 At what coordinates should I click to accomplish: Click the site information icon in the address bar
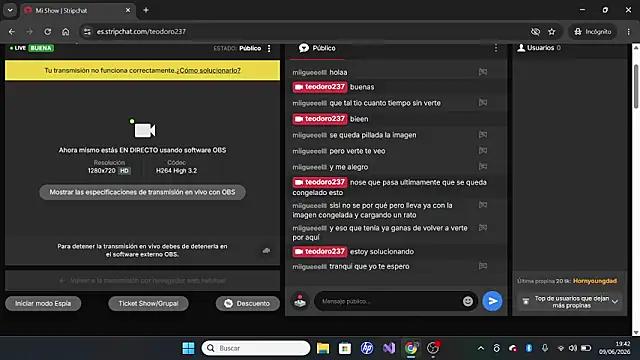pos(87,31)
